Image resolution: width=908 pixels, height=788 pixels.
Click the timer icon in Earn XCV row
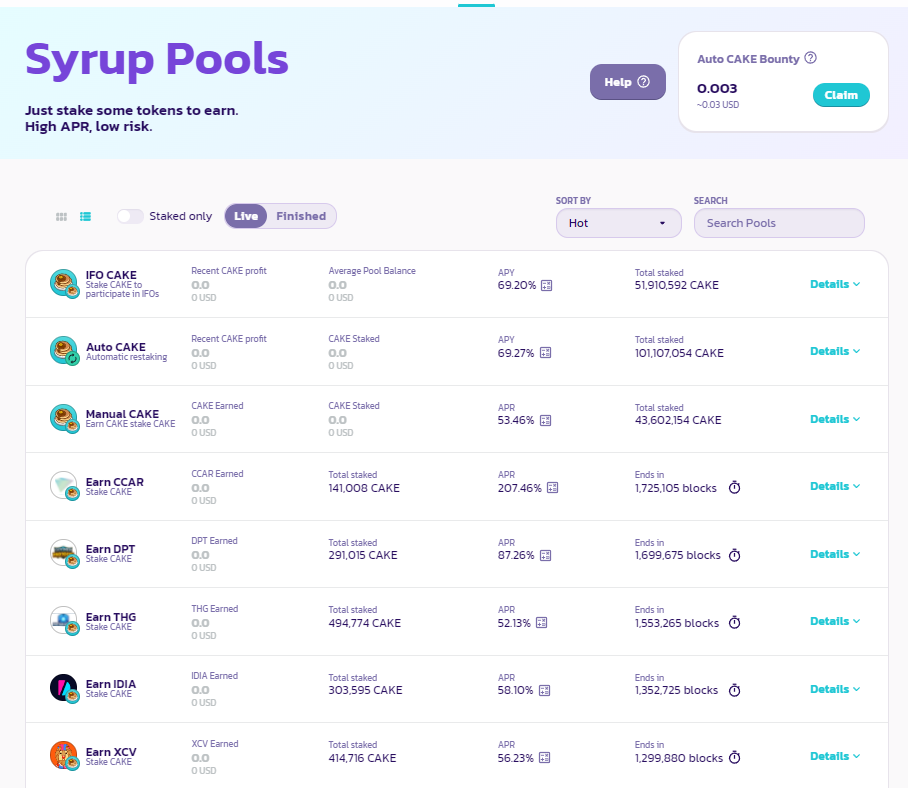pyautogui.click(x=734, y=757)
